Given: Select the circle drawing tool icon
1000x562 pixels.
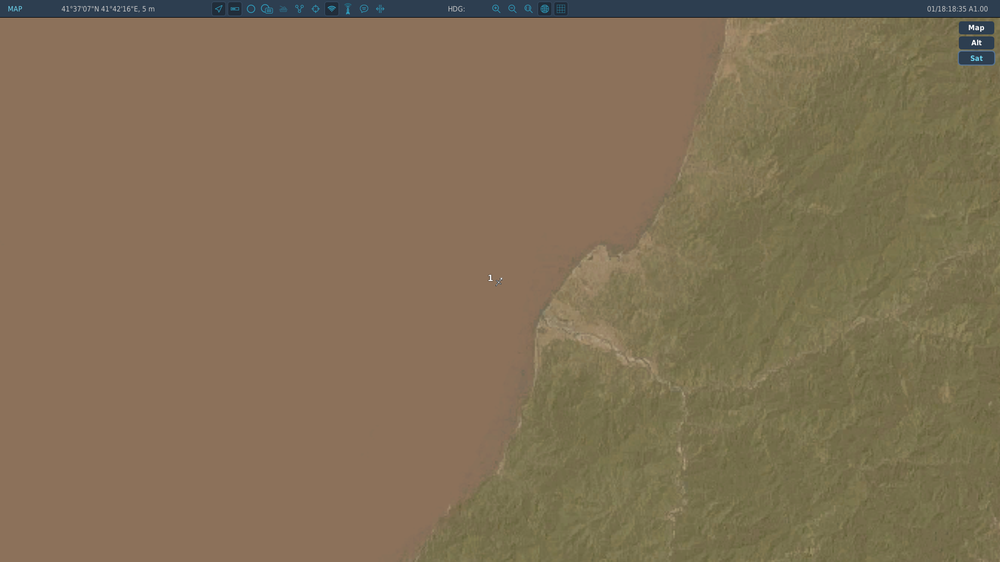Looking at the screenshot, I should click(x=251, y=9).
